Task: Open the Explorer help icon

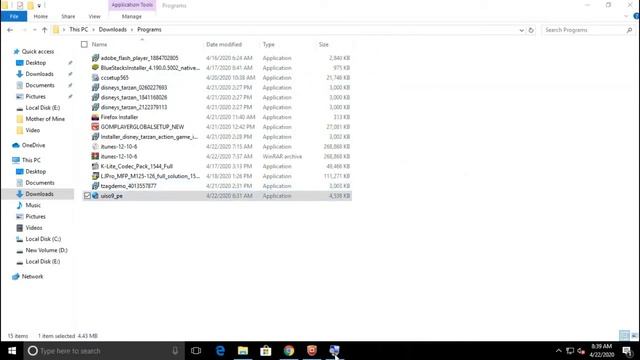Action: [636, 16]
